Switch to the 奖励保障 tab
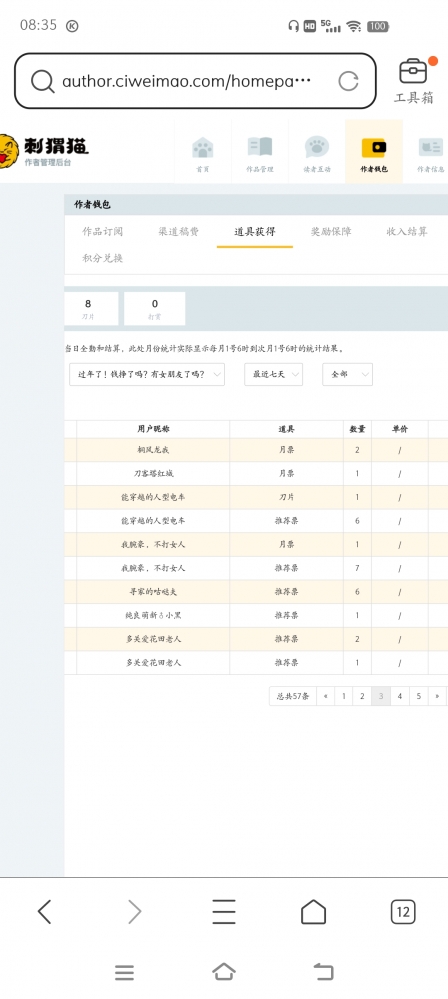This screenshot has height=999, width=448. point(331,231)
